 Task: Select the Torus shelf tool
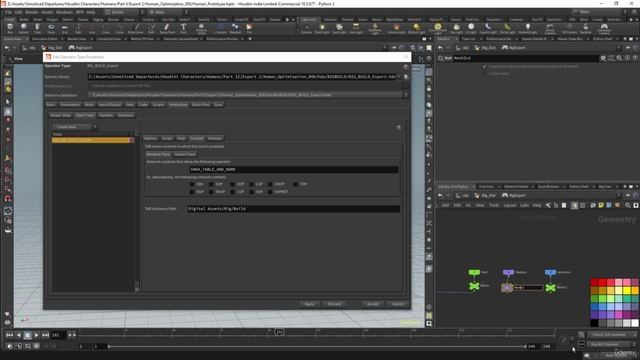pyautogui.click(x=51, y=29)
